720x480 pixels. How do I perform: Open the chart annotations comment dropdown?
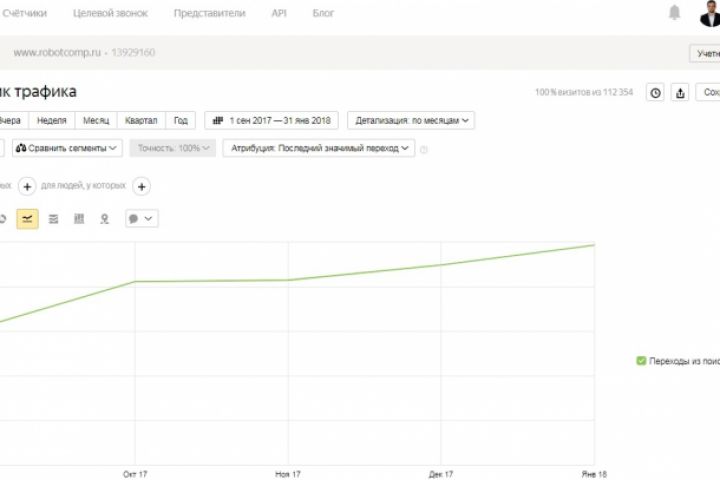click(141, 219)
